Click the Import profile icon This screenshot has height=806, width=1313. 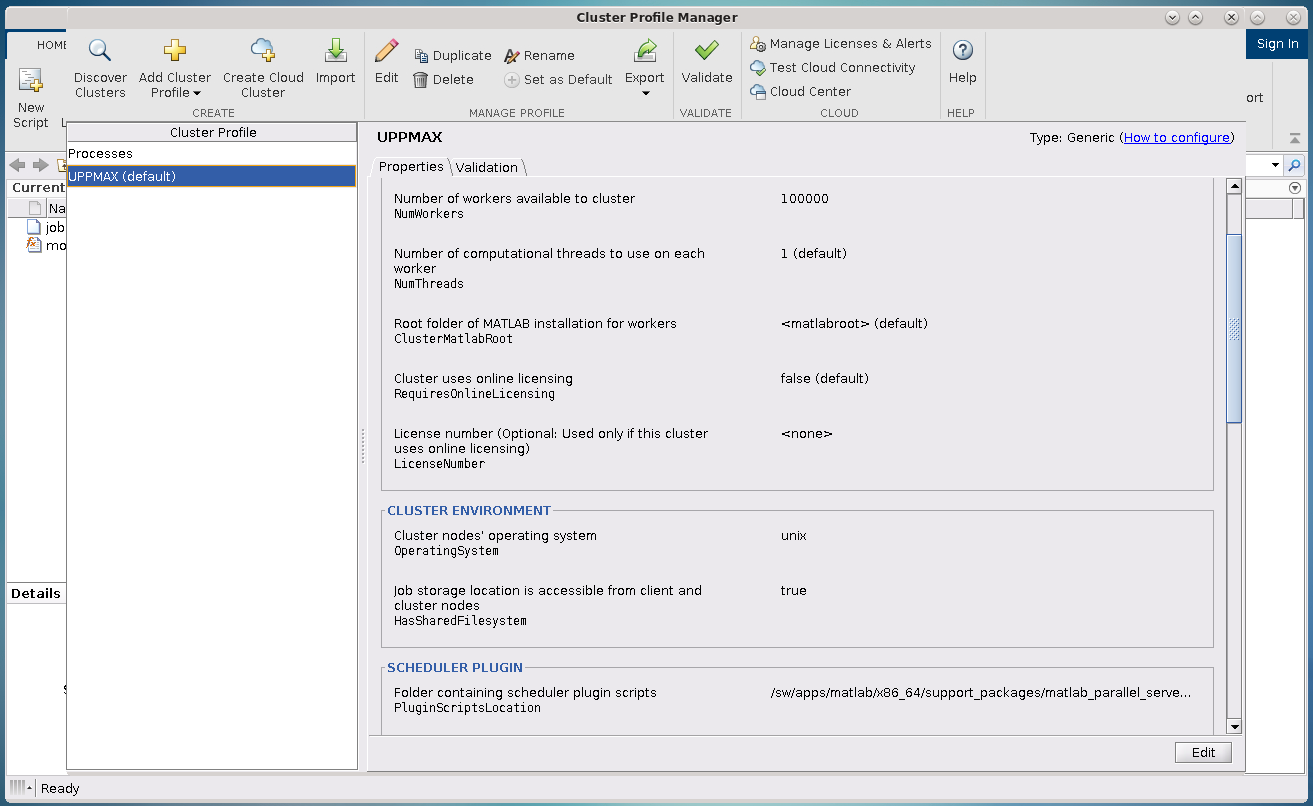(335, 52)
